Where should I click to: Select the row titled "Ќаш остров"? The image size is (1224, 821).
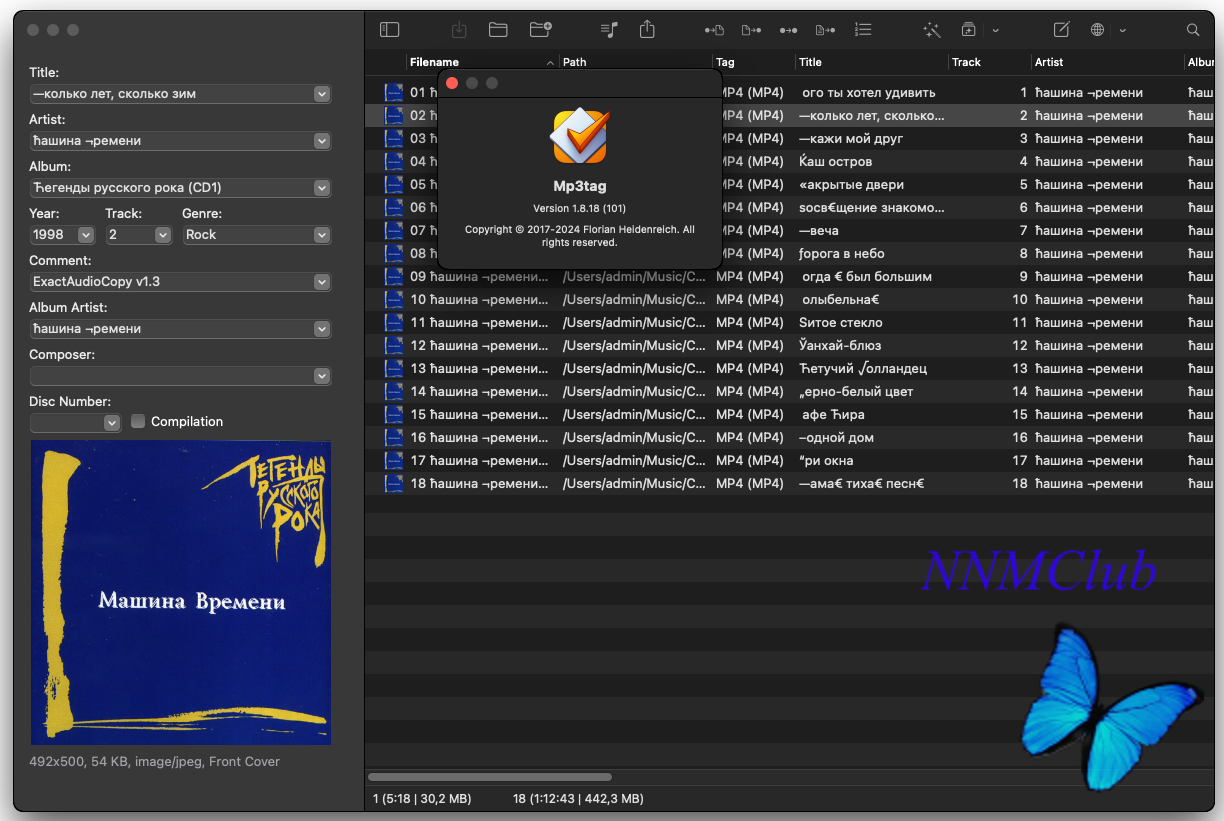pyautogui.click(x=790, y=161)
